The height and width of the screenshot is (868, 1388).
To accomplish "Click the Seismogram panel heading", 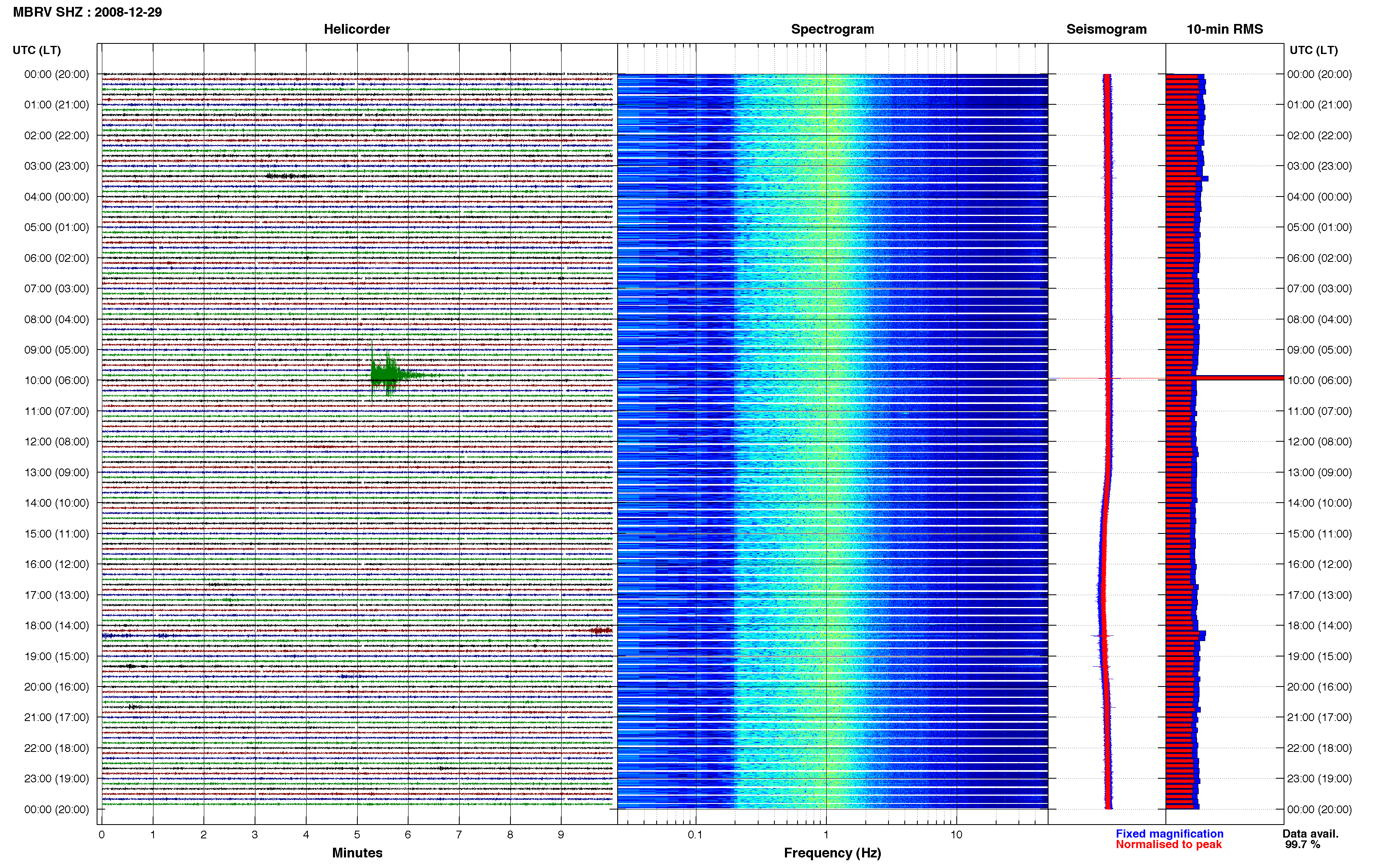I will (x=1106, y=29).
